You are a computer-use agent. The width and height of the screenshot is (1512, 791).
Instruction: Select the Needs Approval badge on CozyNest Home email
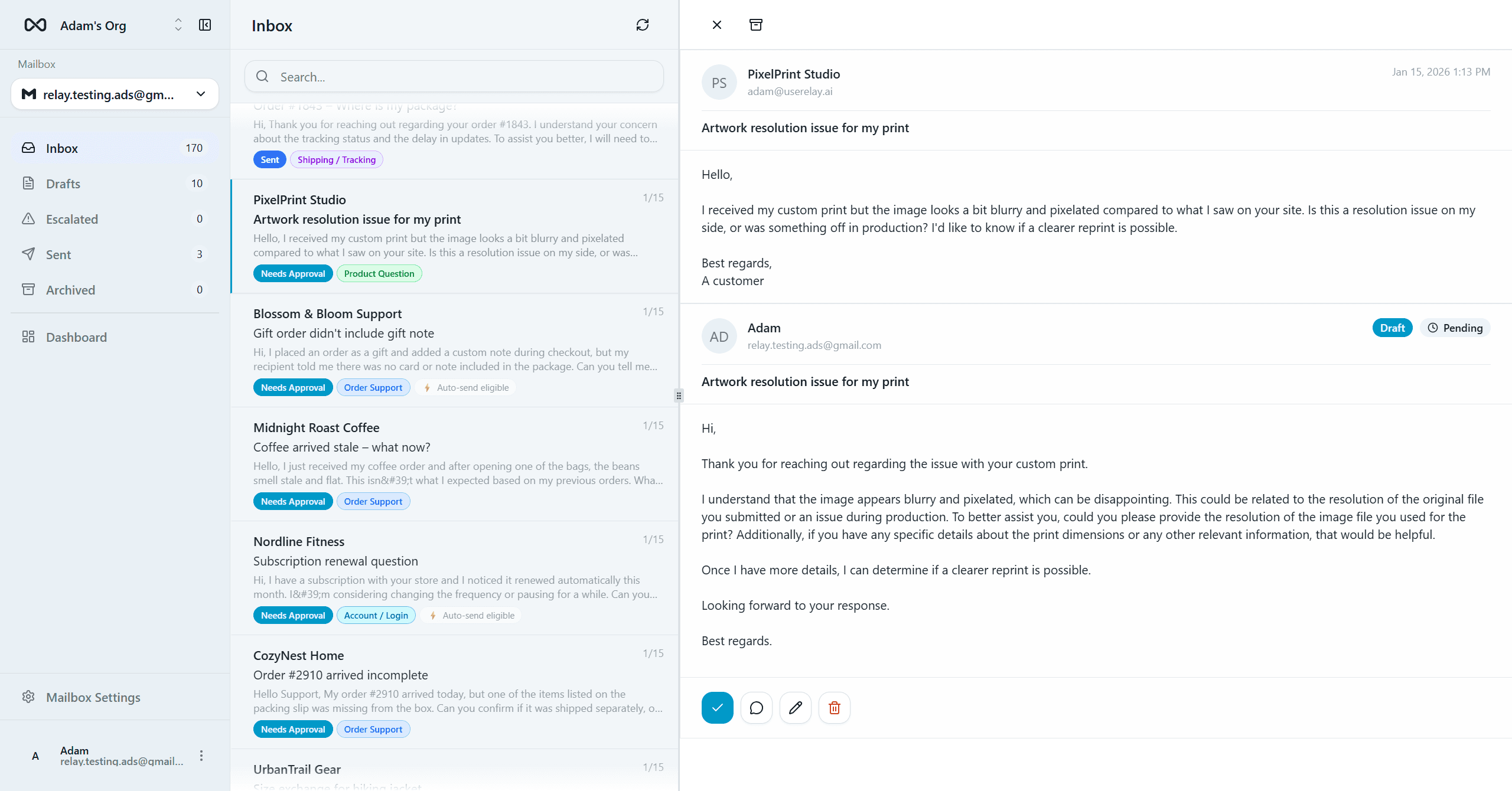tap(292, 728)
